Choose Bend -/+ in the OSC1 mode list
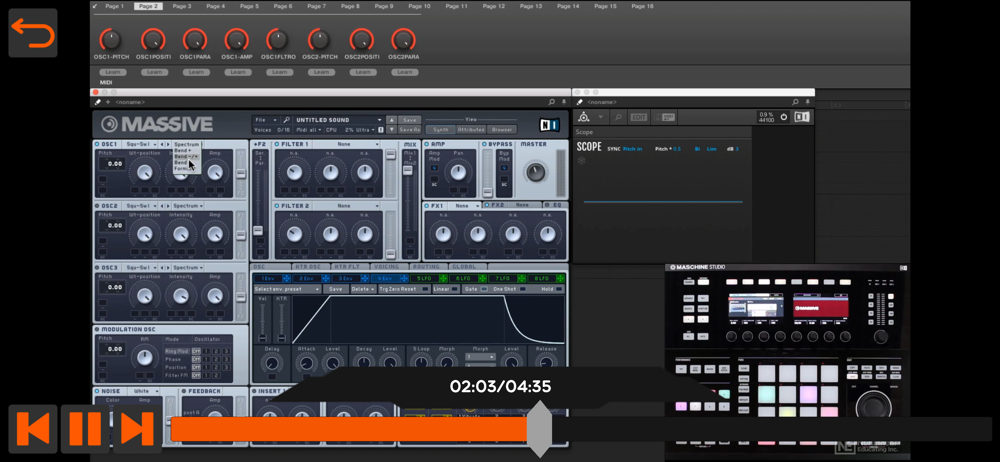1000x462 pixels. tap(186, 156)
